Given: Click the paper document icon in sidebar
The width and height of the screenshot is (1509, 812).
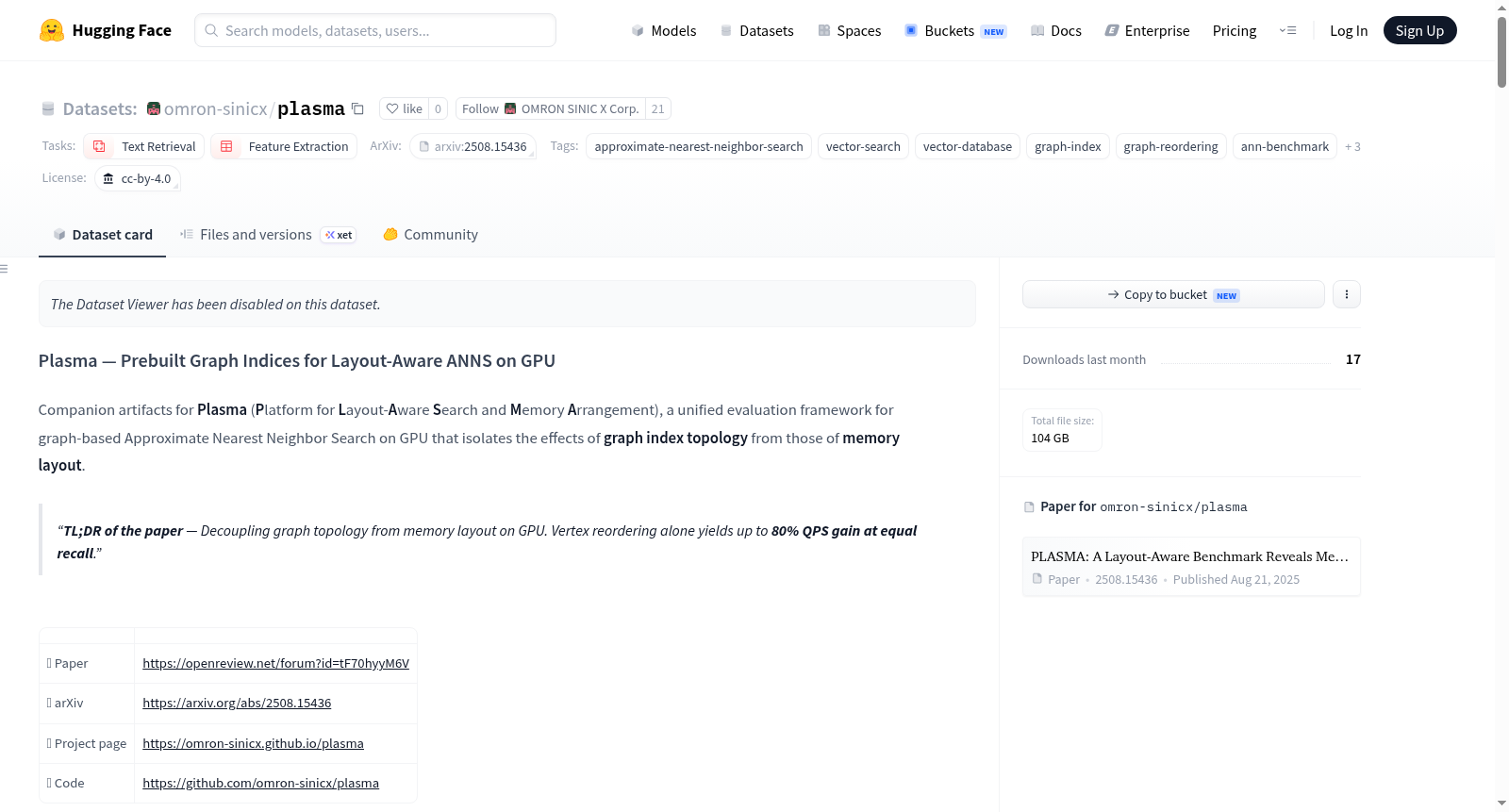Looking at the screenshot, I should point(1029,507).
